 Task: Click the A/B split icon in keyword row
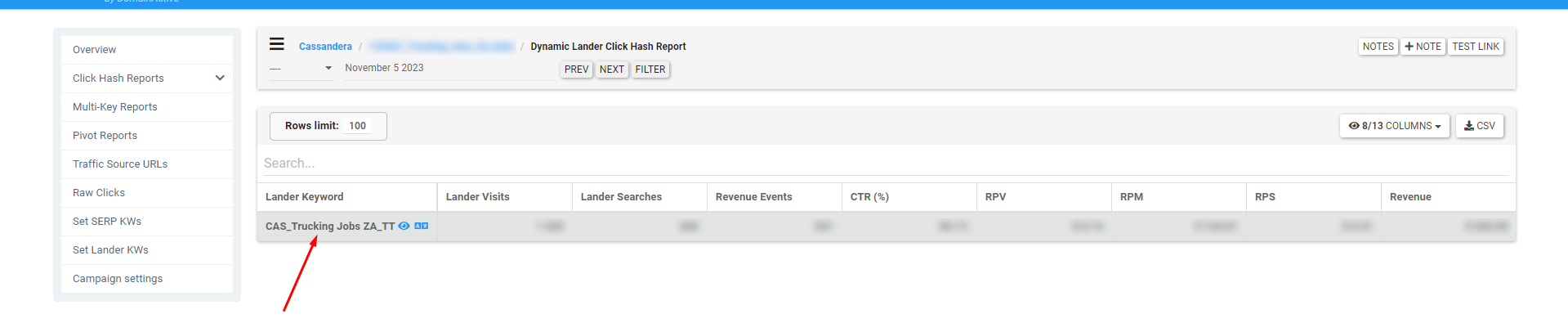click(x=422, y=226)
